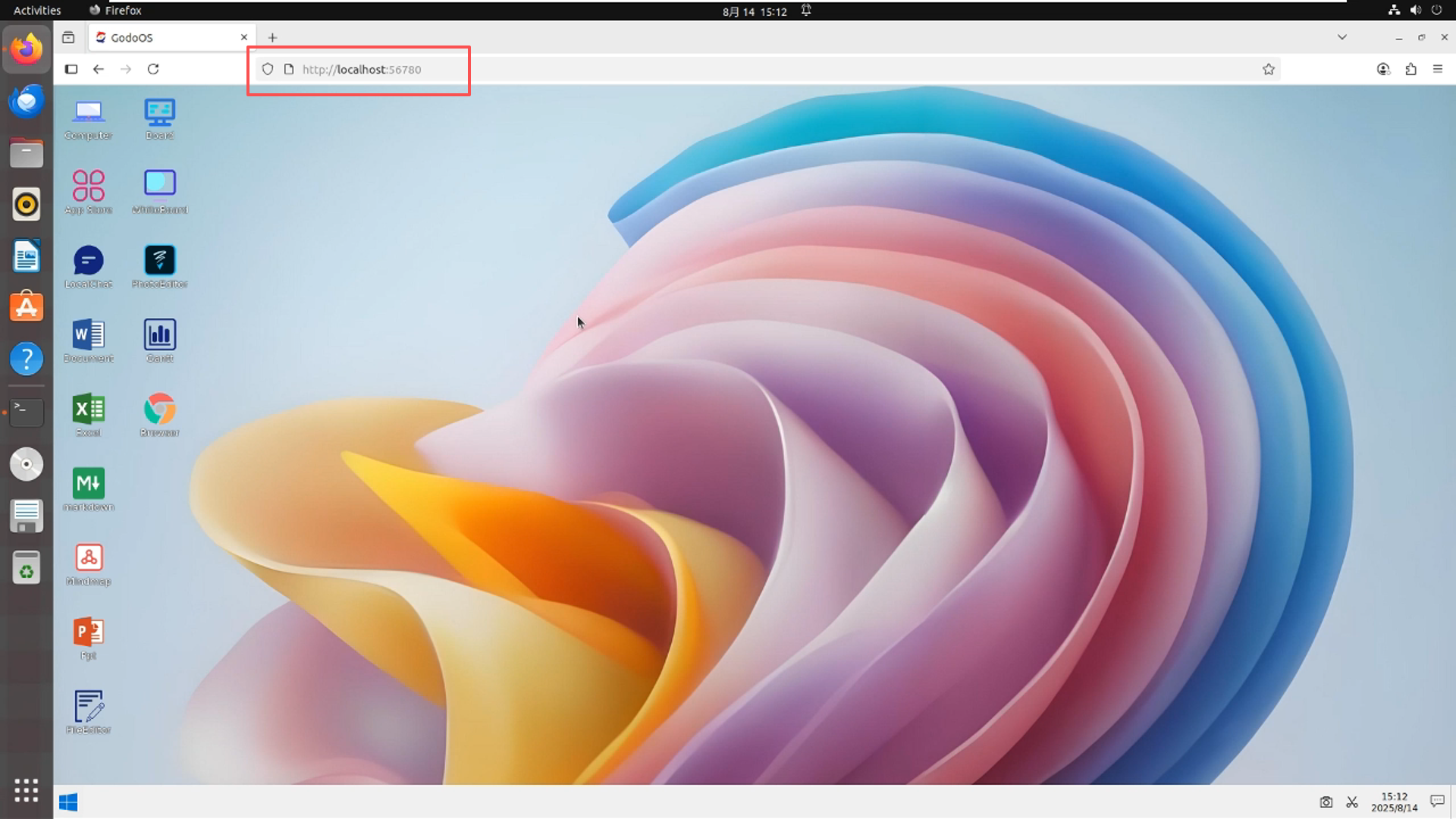Select the Mindmap app icon

point(89,564)
